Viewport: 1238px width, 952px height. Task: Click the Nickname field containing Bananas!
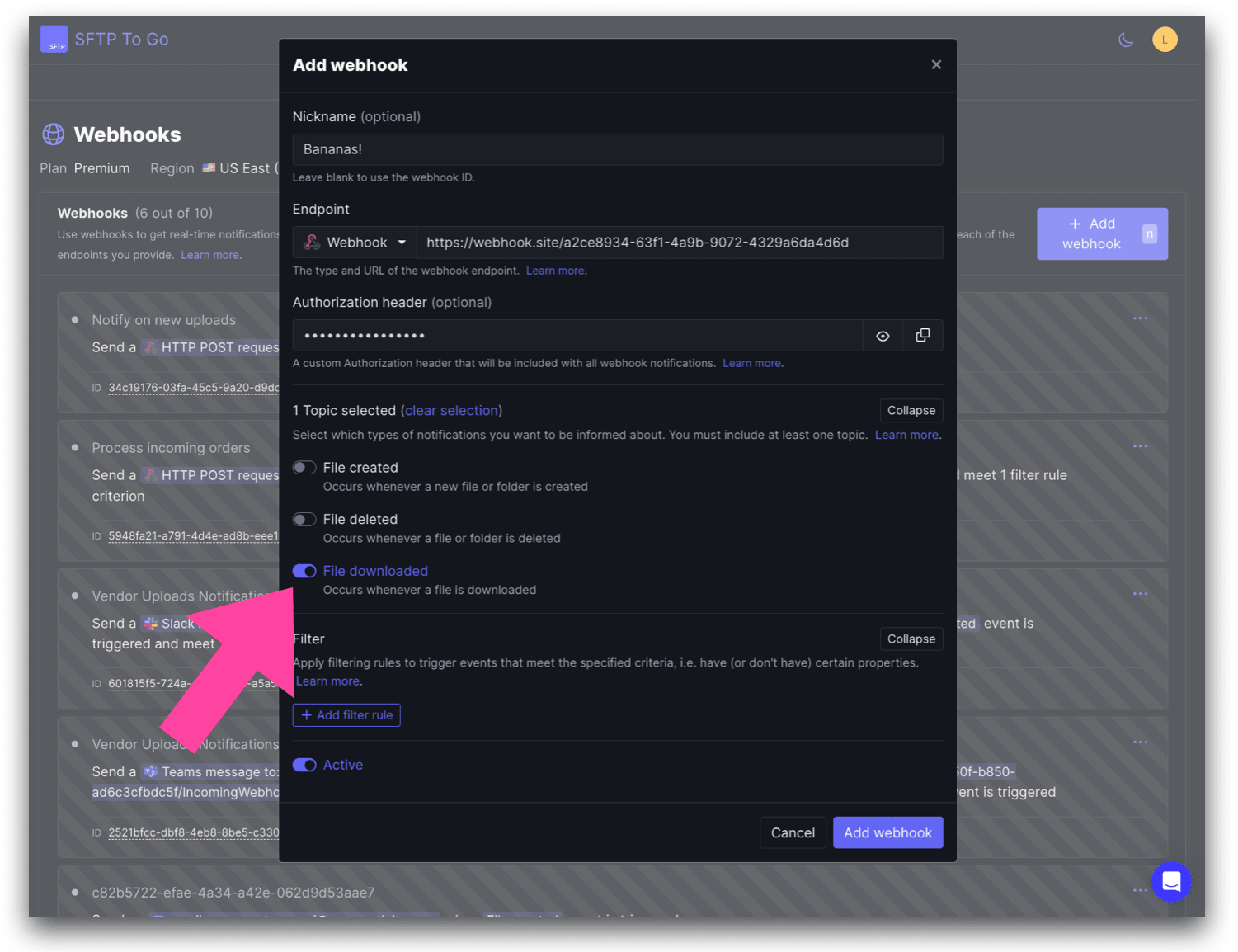[618, 149]
